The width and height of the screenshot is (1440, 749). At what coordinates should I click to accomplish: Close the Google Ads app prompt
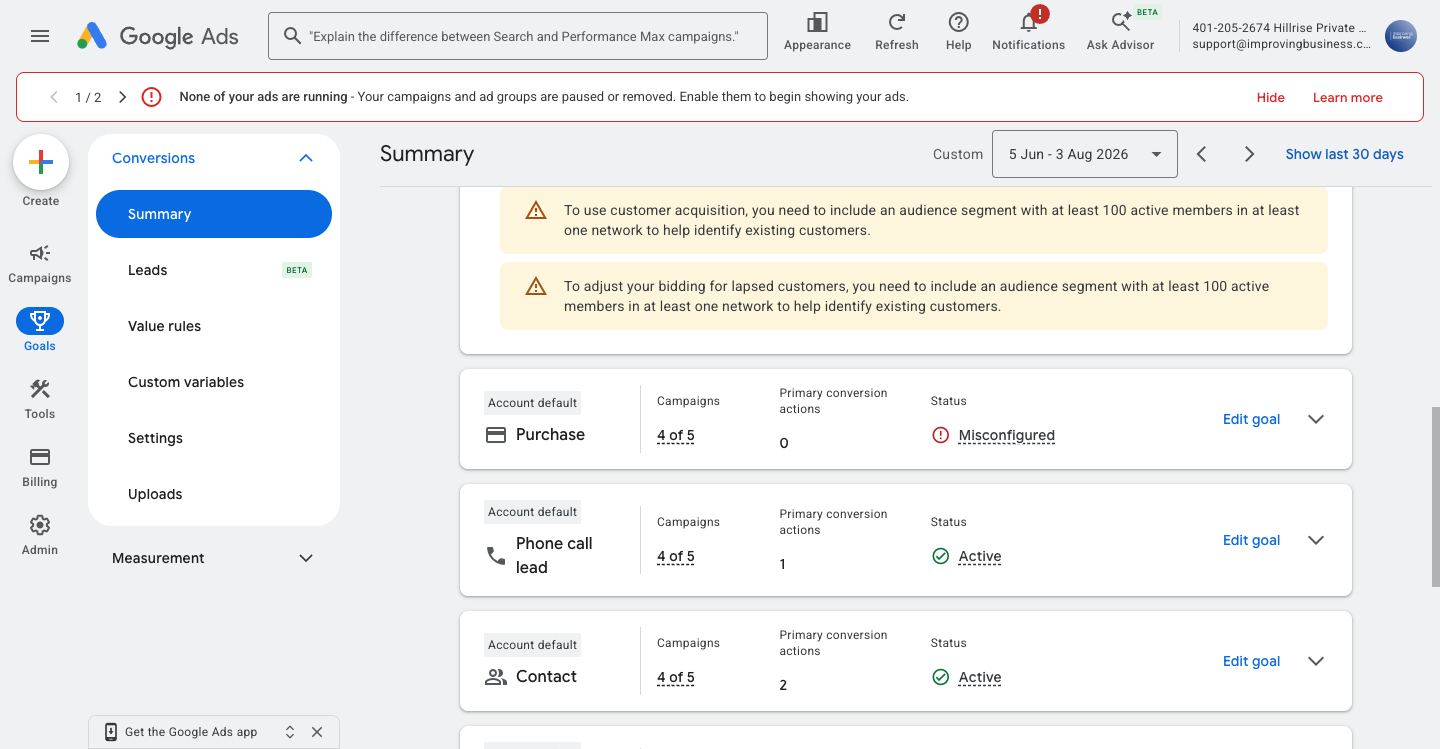[x=317, y=732]
